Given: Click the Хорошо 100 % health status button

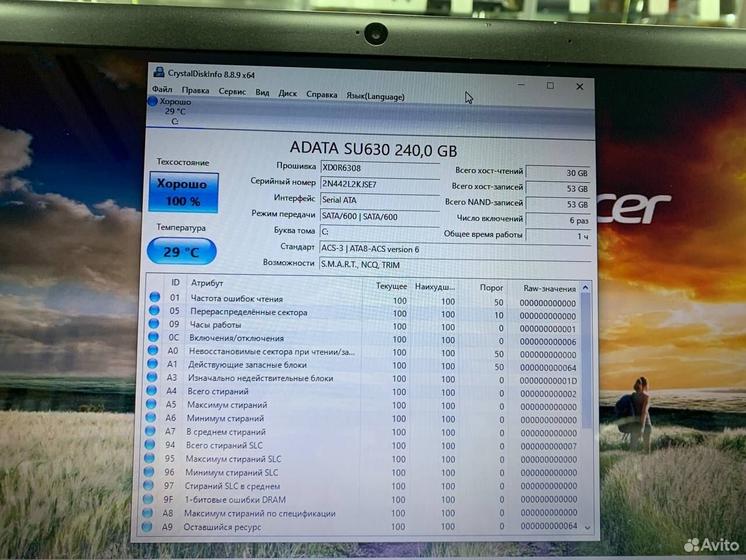Looking at the screenshot, I should [x=183, y=192].
